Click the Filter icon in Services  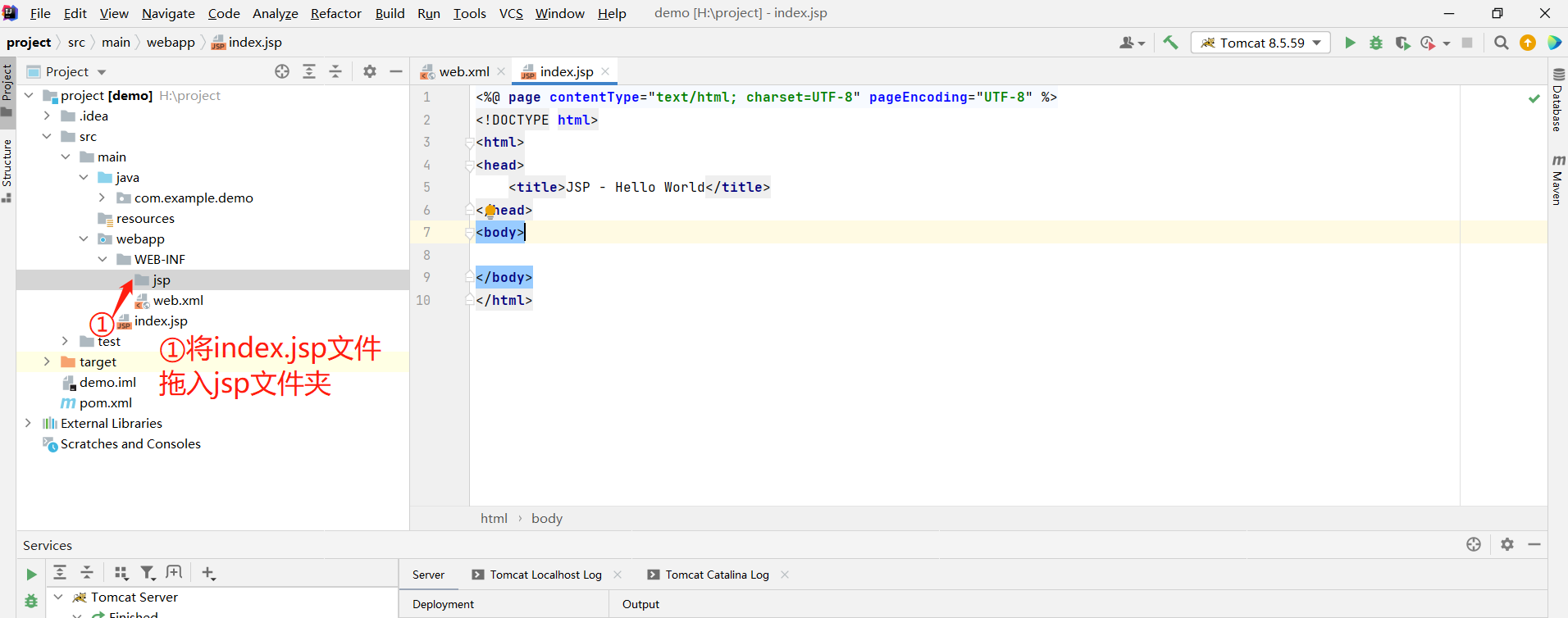[148, 573]
